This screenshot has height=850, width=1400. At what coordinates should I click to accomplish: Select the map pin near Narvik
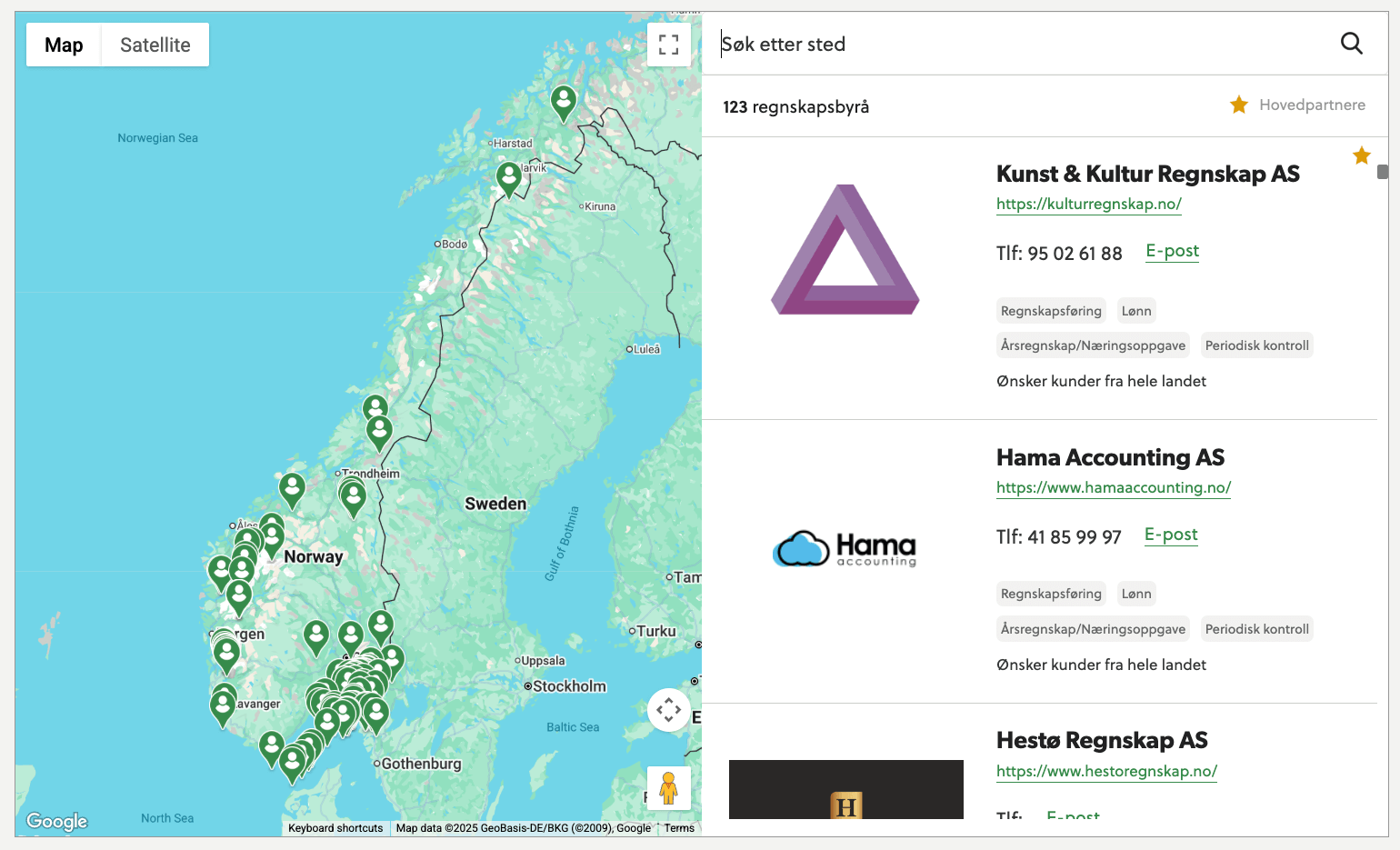point(509,179)
